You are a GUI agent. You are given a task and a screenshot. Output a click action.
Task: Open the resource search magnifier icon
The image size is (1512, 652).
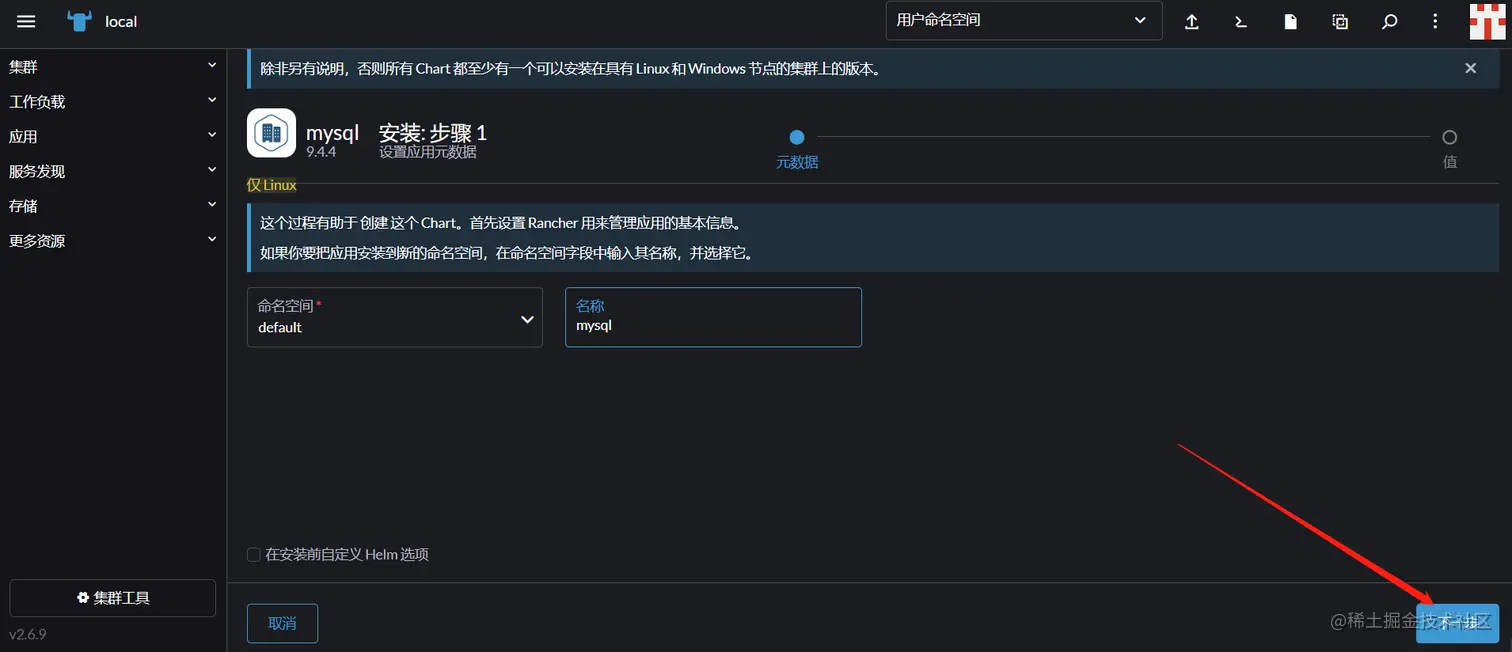click(1389, 21)
